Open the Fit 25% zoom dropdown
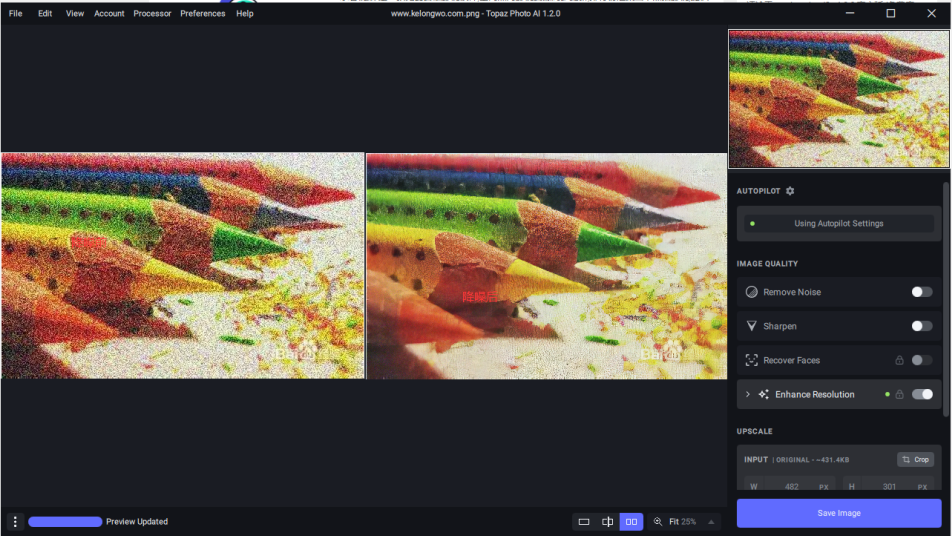The image size is (952, 536). [711, 522]
